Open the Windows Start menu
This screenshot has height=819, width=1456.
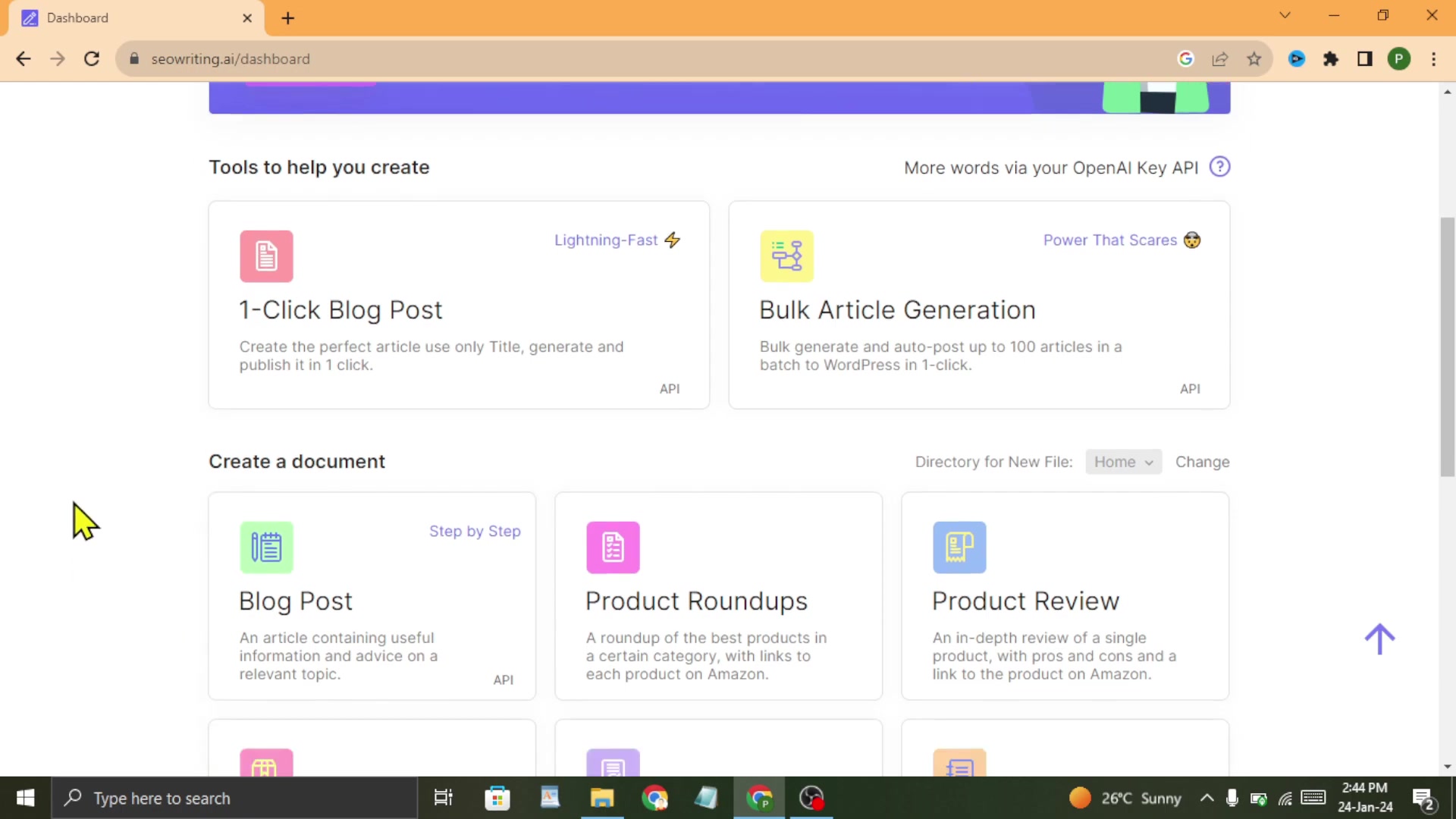[x=25, y=798]
